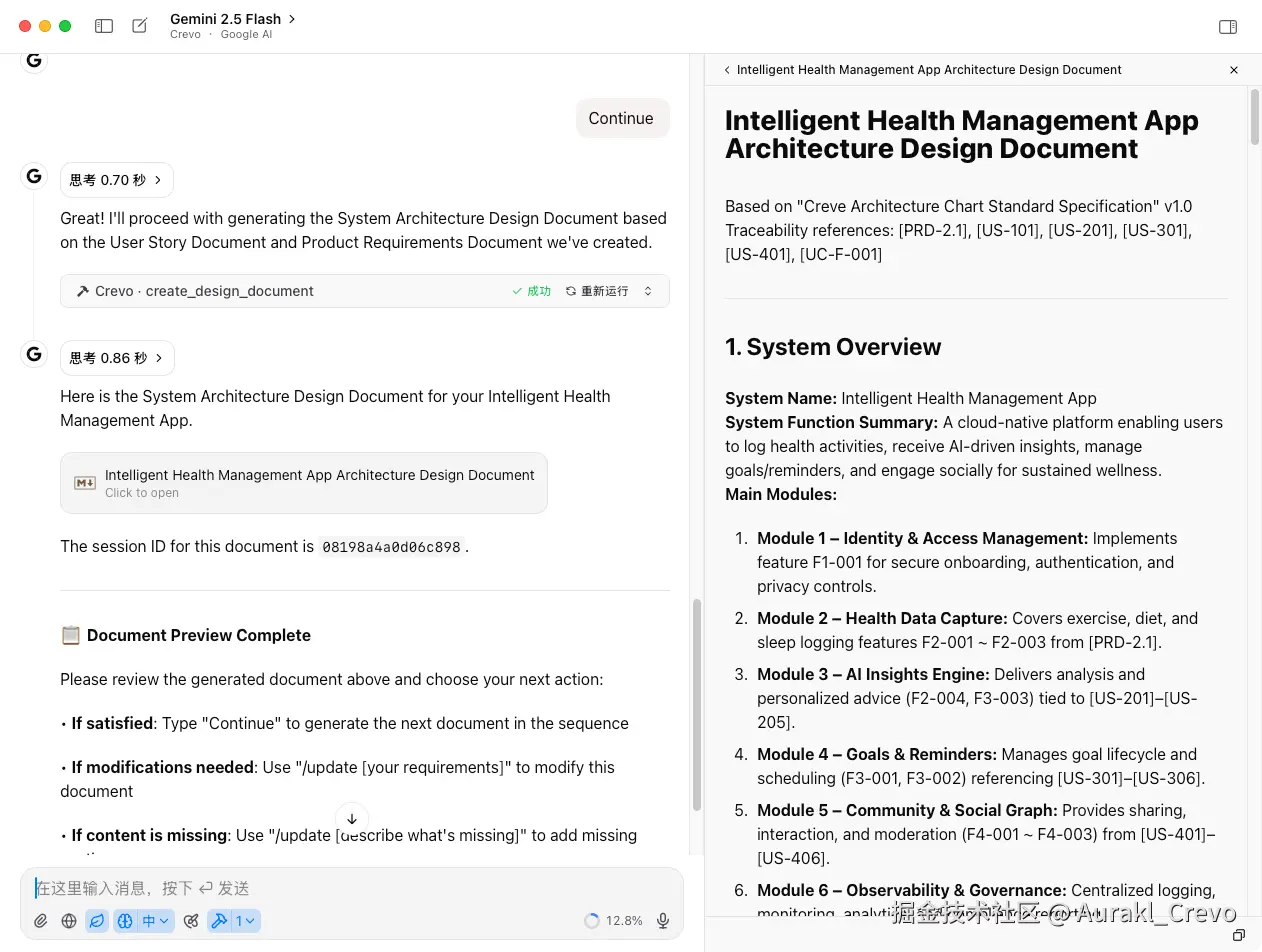Click the markdown file icon on document card
1262x952 pixels.
point(85,483)
